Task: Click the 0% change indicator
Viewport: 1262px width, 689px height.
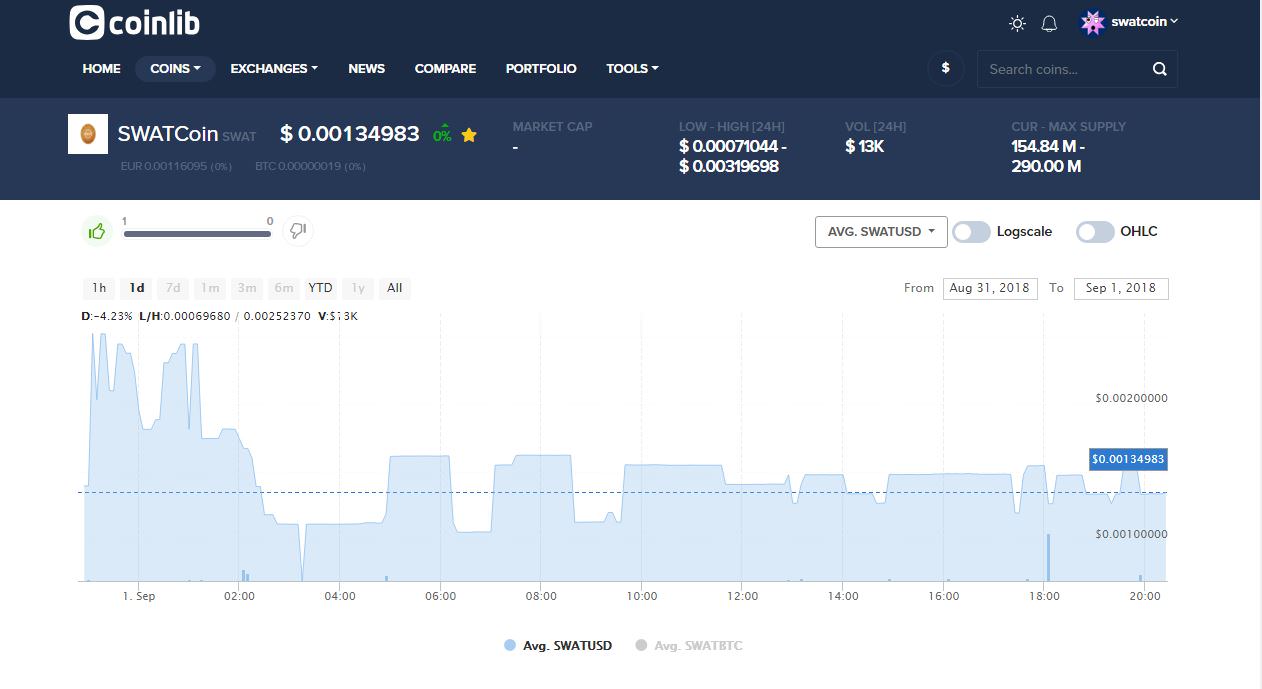Action: [x=442, y=134]
